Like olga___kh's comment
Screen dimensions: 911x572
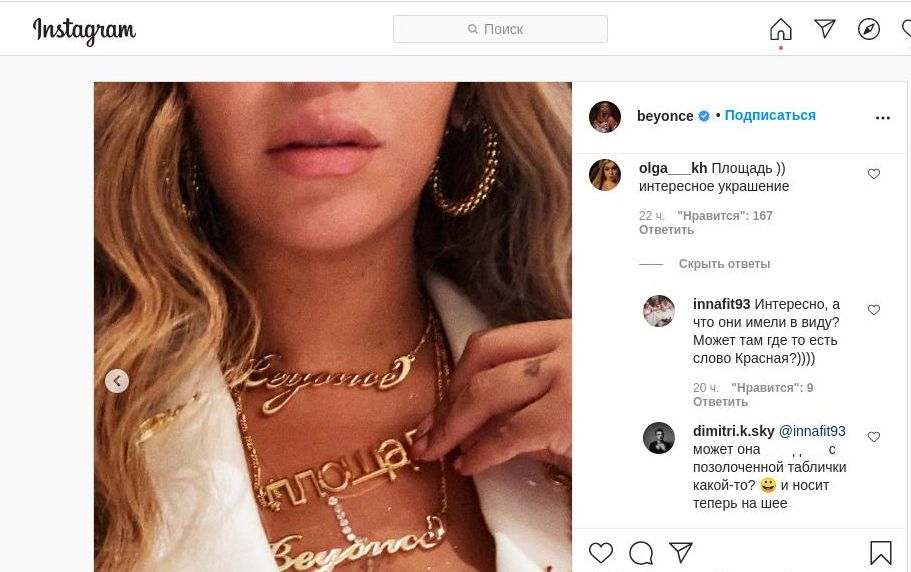click(x=874, y=174)
